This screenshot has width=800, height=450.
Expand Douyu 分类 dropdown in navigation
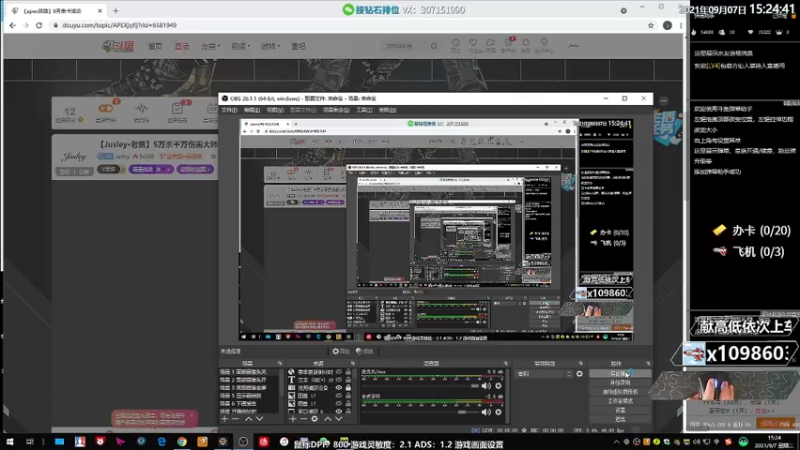pos(210,46)
